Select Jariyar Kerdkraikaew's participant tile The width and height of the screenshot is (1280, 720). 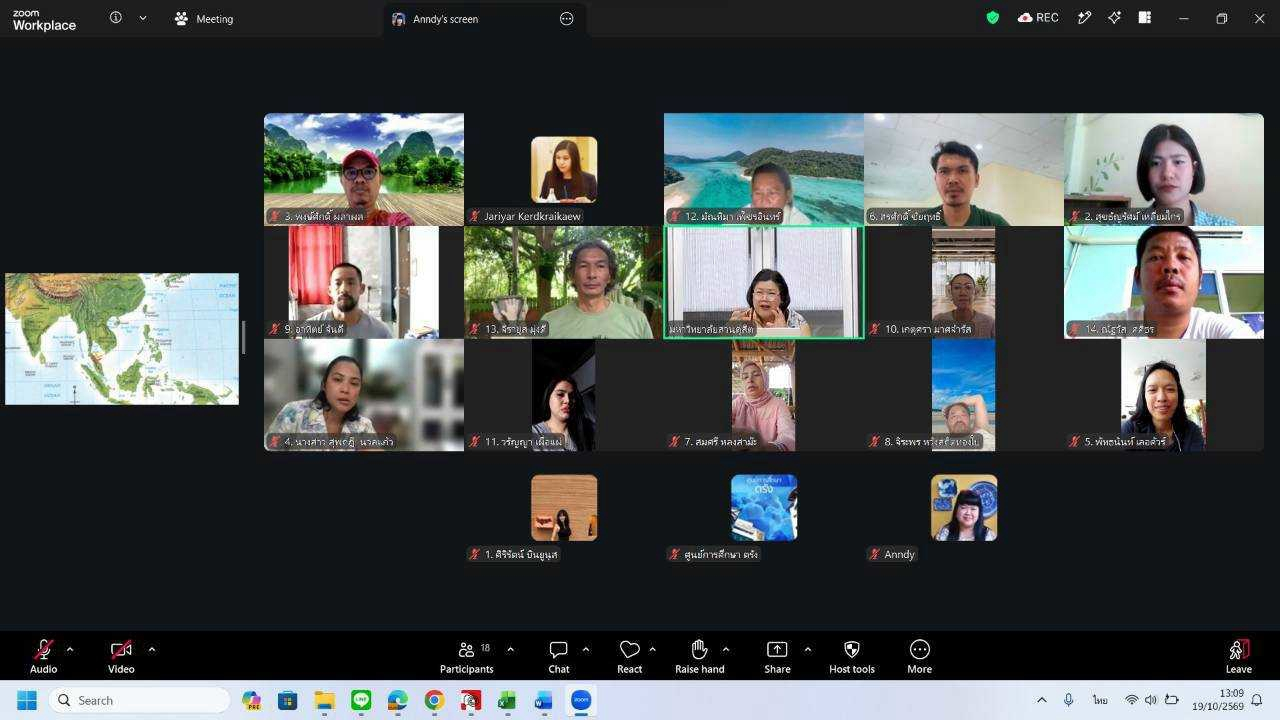click(564, 169)
